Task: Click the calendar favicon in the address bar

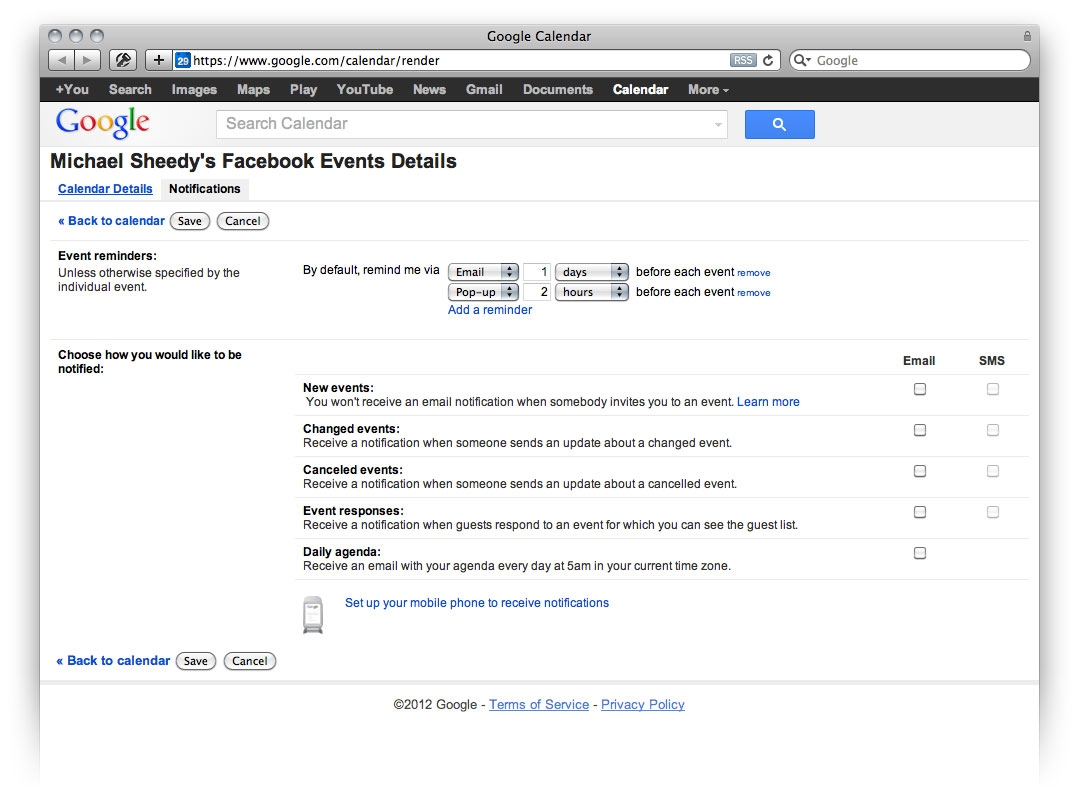Action: pyautogui.click(x=182, y=61)
